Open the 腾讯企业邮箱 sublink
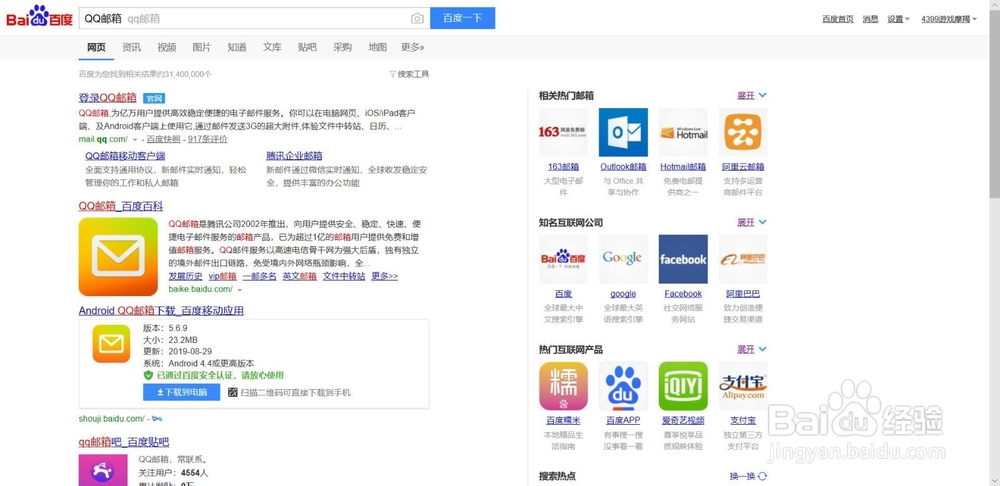The height and width of the screenshot is (486, 1000). (294, 156)
